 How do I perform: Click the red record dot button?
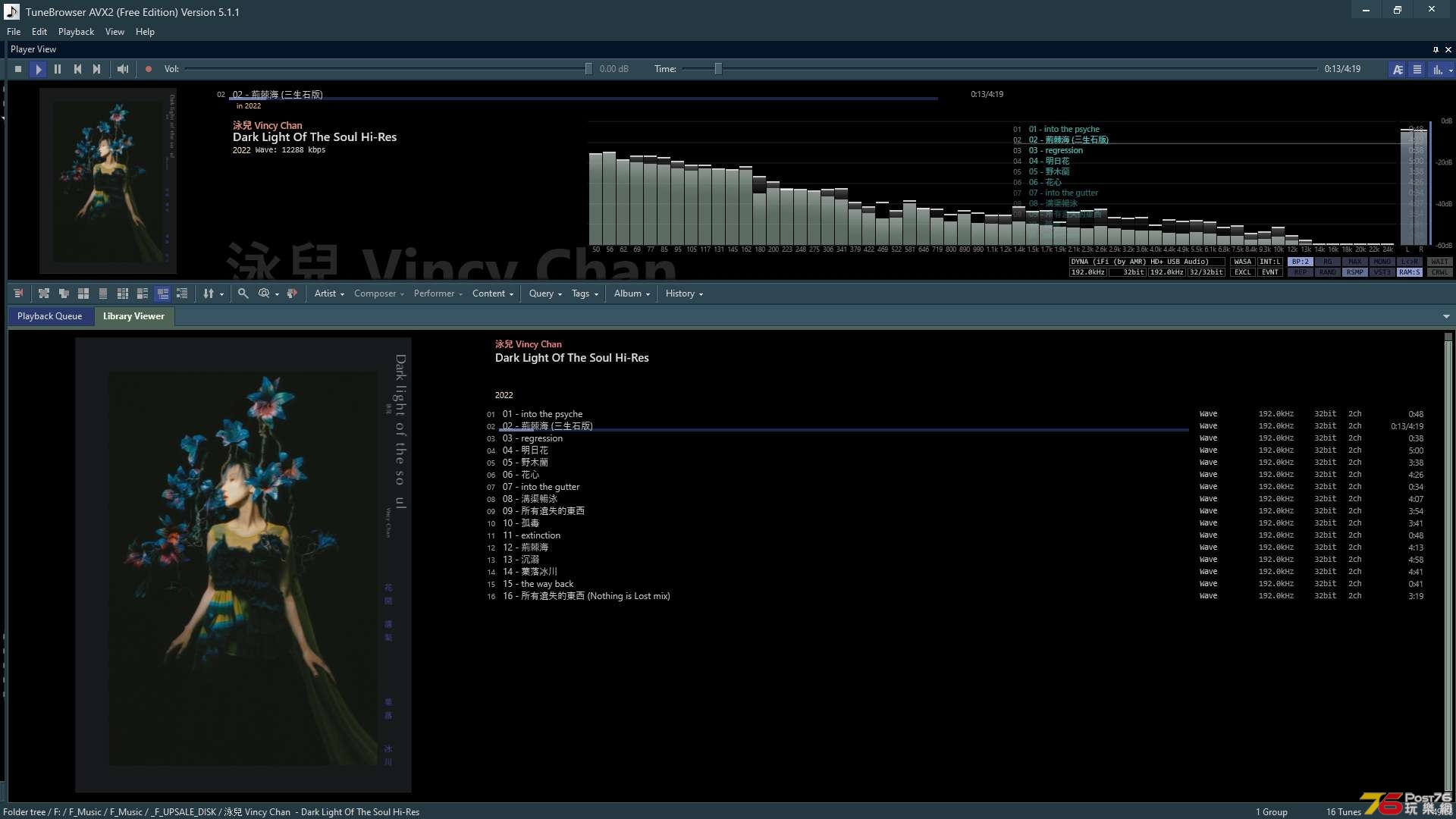tap(149, 69)
